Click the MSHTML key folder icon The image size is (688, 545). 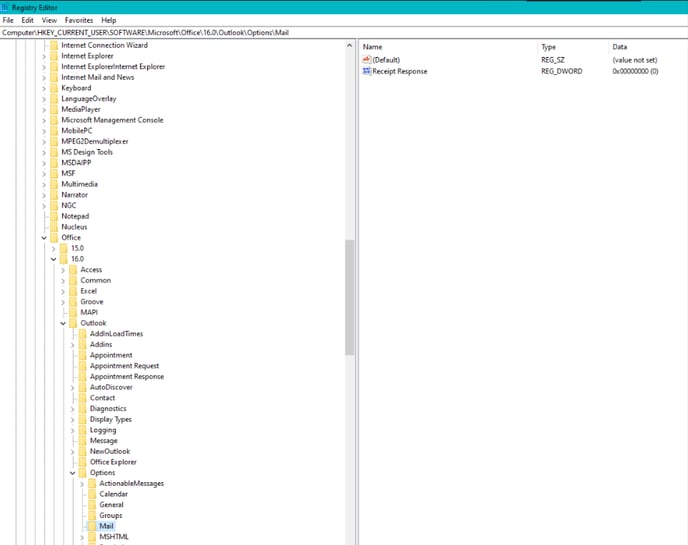pyautogui.click(x=92, y=537)
